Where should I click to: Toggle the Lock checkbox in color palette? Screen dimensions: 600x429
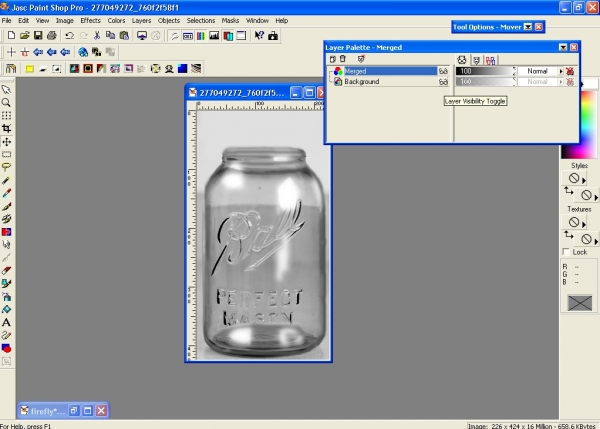pos(566,252)
